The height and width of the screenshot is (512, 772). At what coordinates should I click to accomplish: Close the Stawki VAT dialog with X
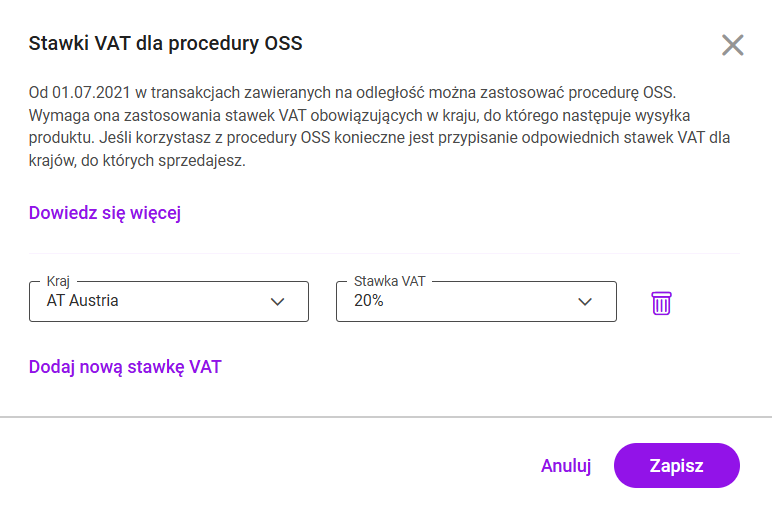733,45
